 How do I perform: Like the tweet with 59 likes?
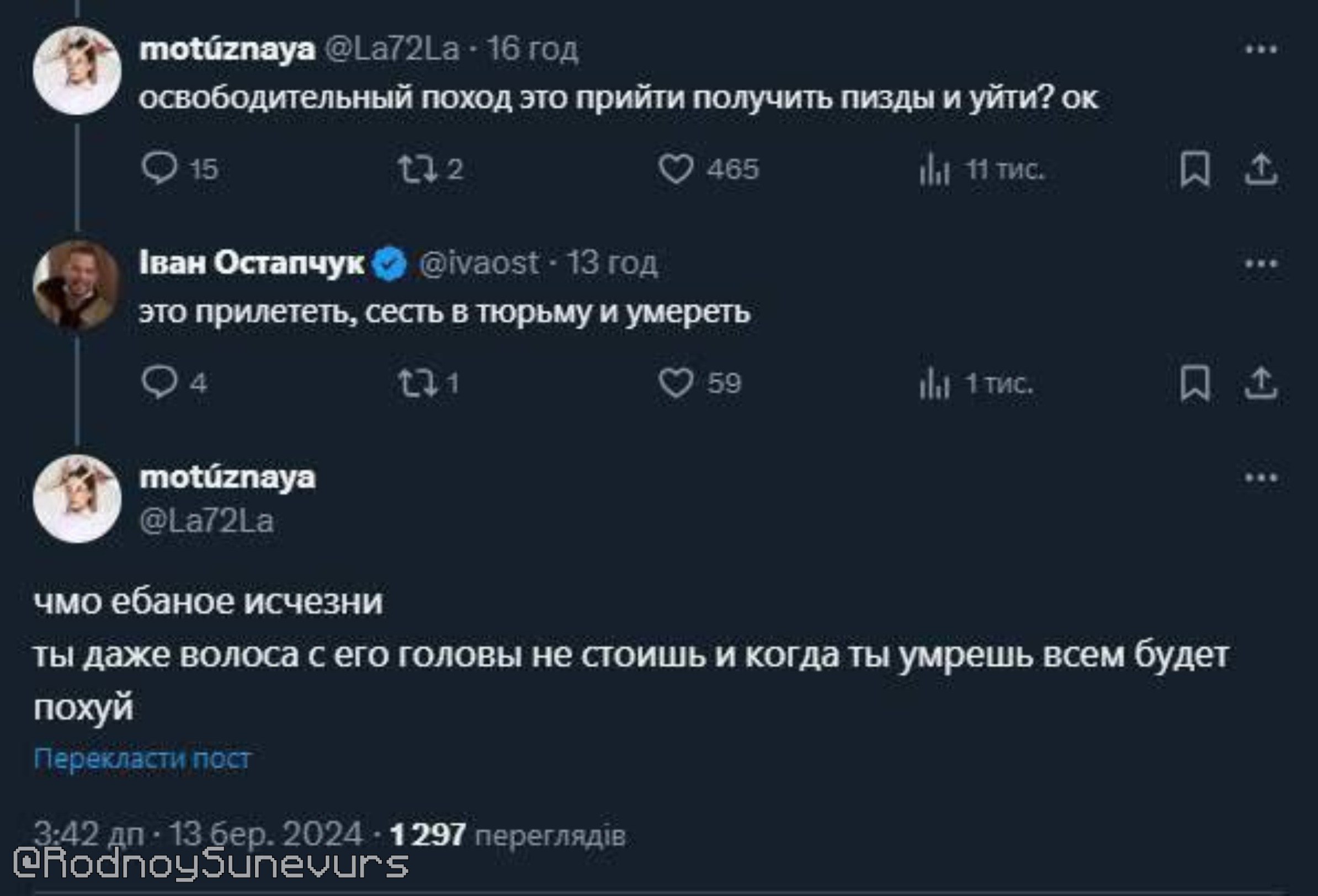(x=676, y=383)
